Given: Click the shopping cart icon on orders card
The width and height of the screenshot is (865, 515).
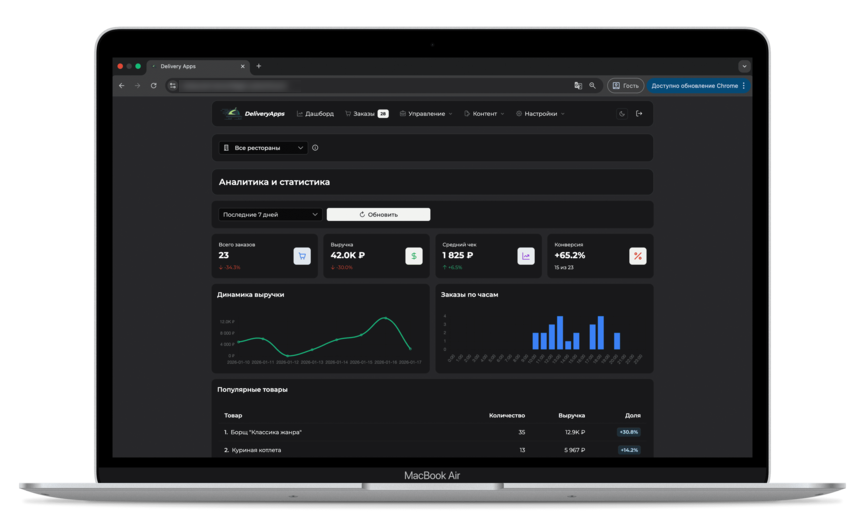Looking at the screenshot, I should [301, 256].
